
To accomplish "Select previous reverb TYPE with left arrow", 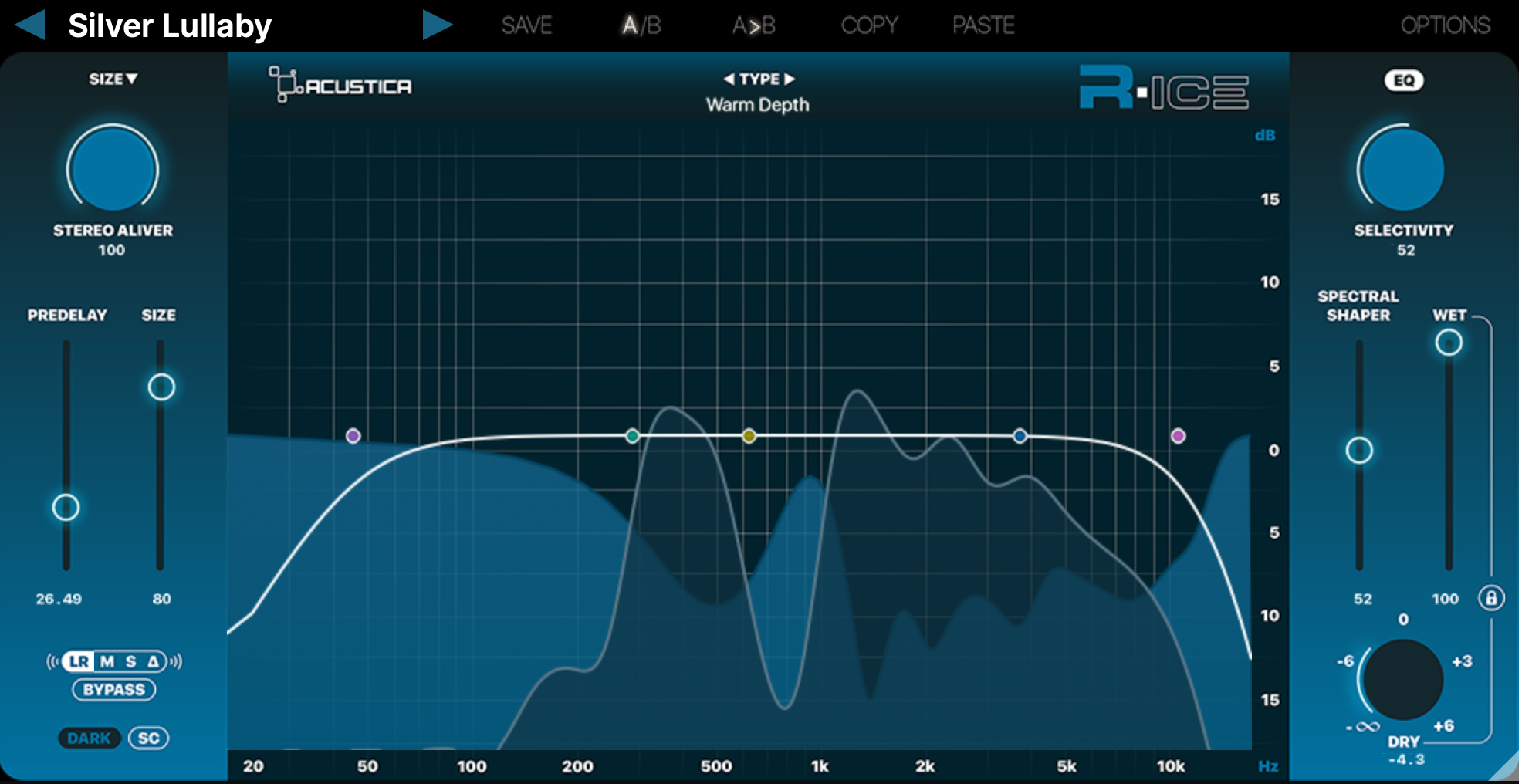I will pyautogui.click(x=729, y=79).
